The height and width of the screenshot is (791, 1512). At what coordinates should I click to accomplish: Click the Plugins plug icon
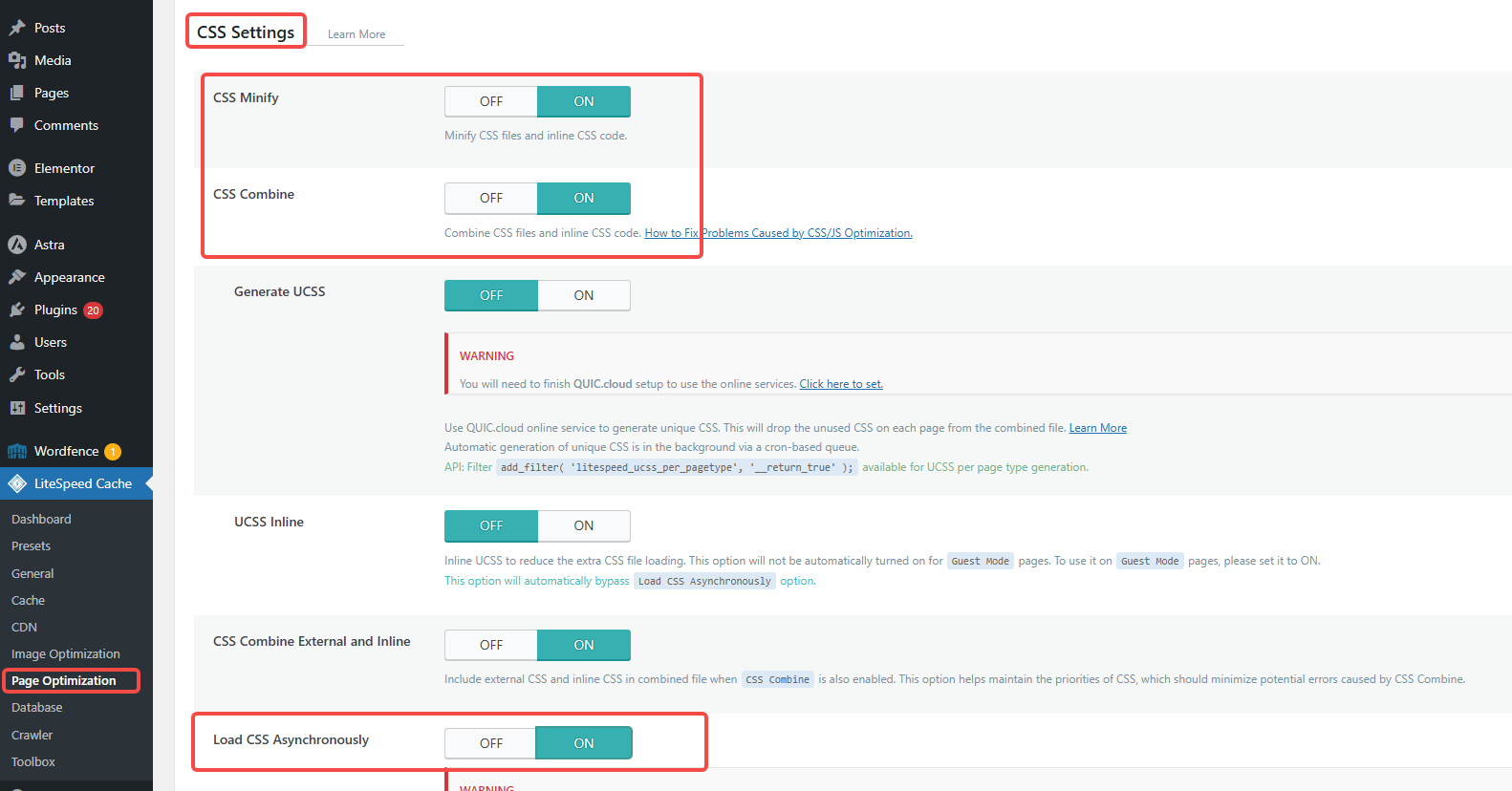tap(17, 310)
